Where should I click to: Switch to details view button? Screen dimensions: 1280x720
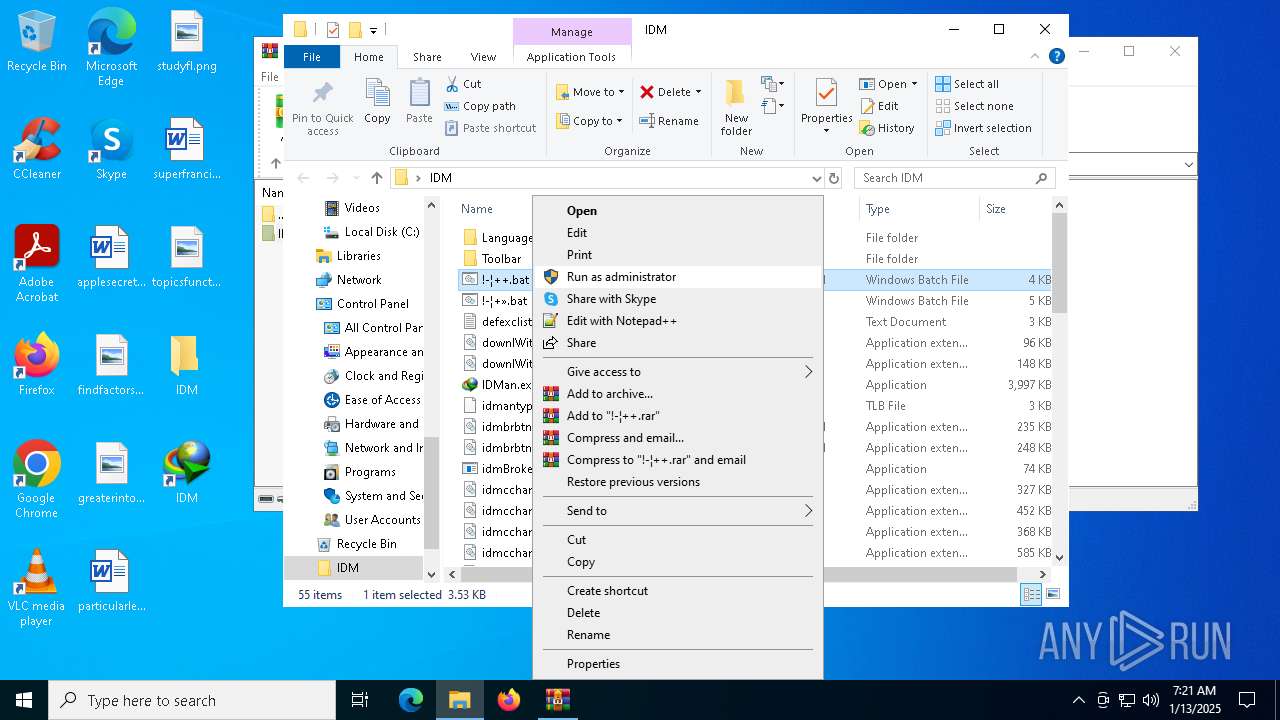pyautogui.click(x=1031, y=595)
